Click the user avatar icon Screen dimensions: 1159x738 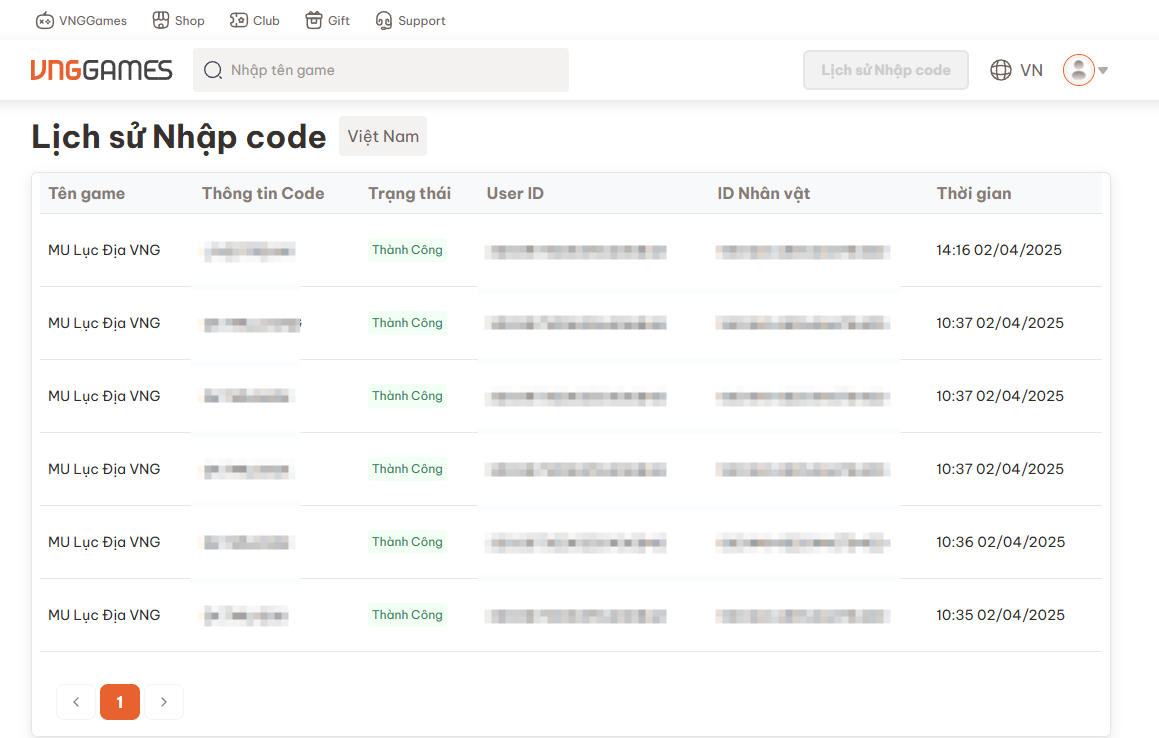pos(1078,70)
